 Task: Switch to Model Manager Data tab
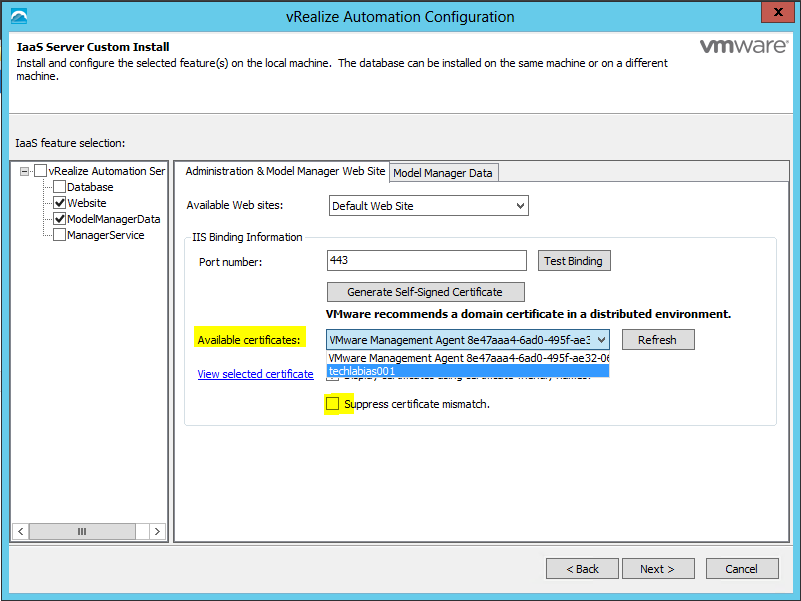click(x=443, y=173)
